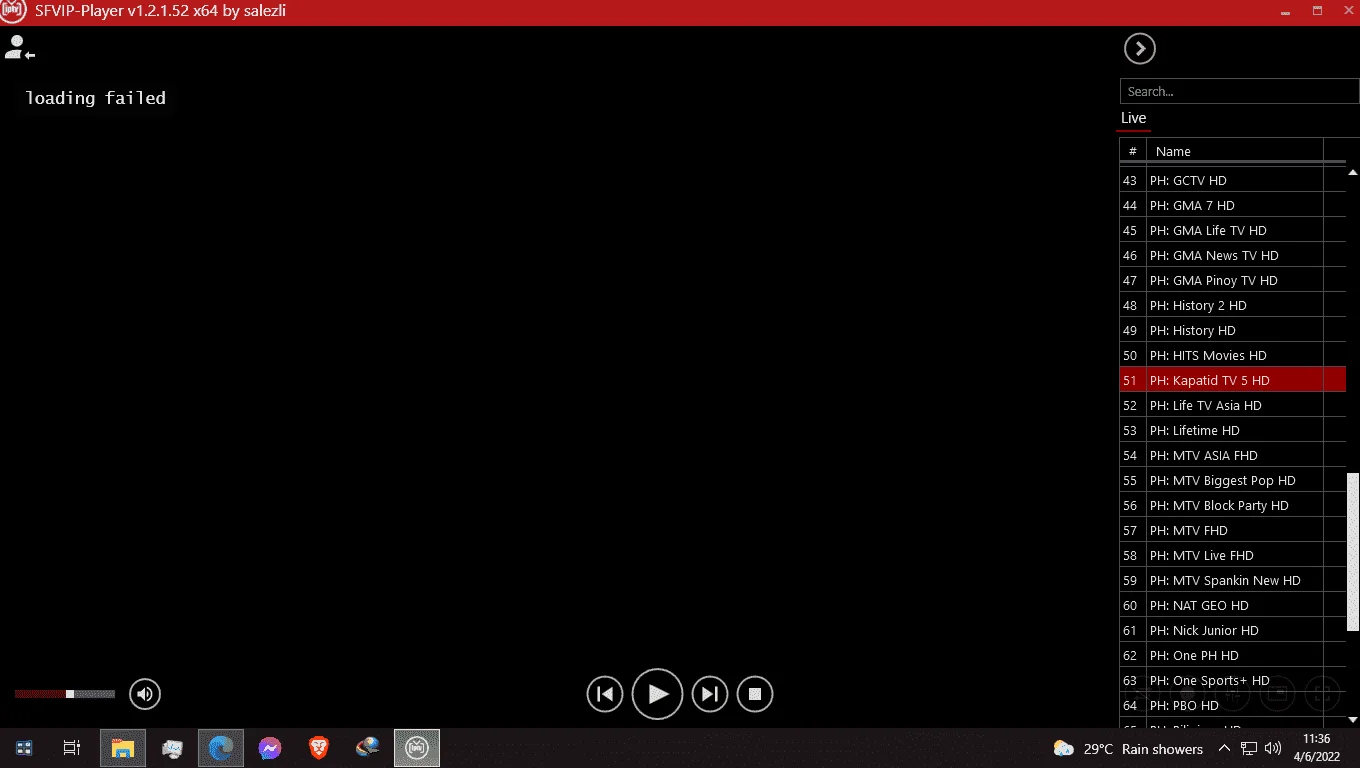The height and width of the screenshot is (768, 1360).
Task: Select channel PH: Lifetime HD
Action: tap(1233, 431)
